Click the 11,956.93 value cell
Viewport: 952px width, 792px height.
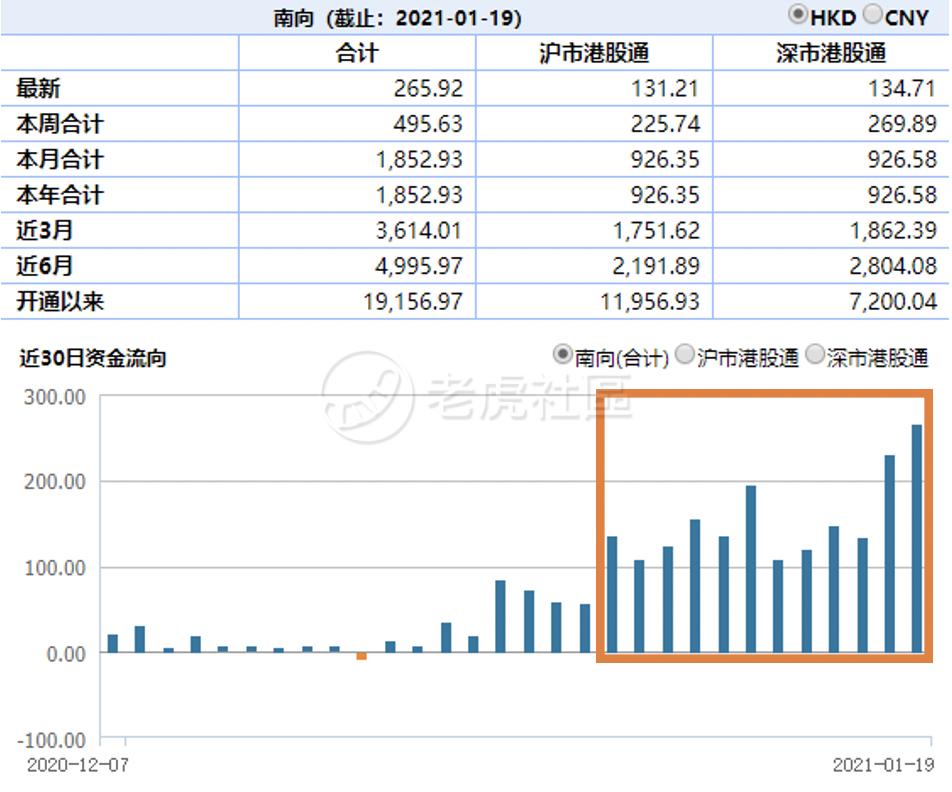650,301
